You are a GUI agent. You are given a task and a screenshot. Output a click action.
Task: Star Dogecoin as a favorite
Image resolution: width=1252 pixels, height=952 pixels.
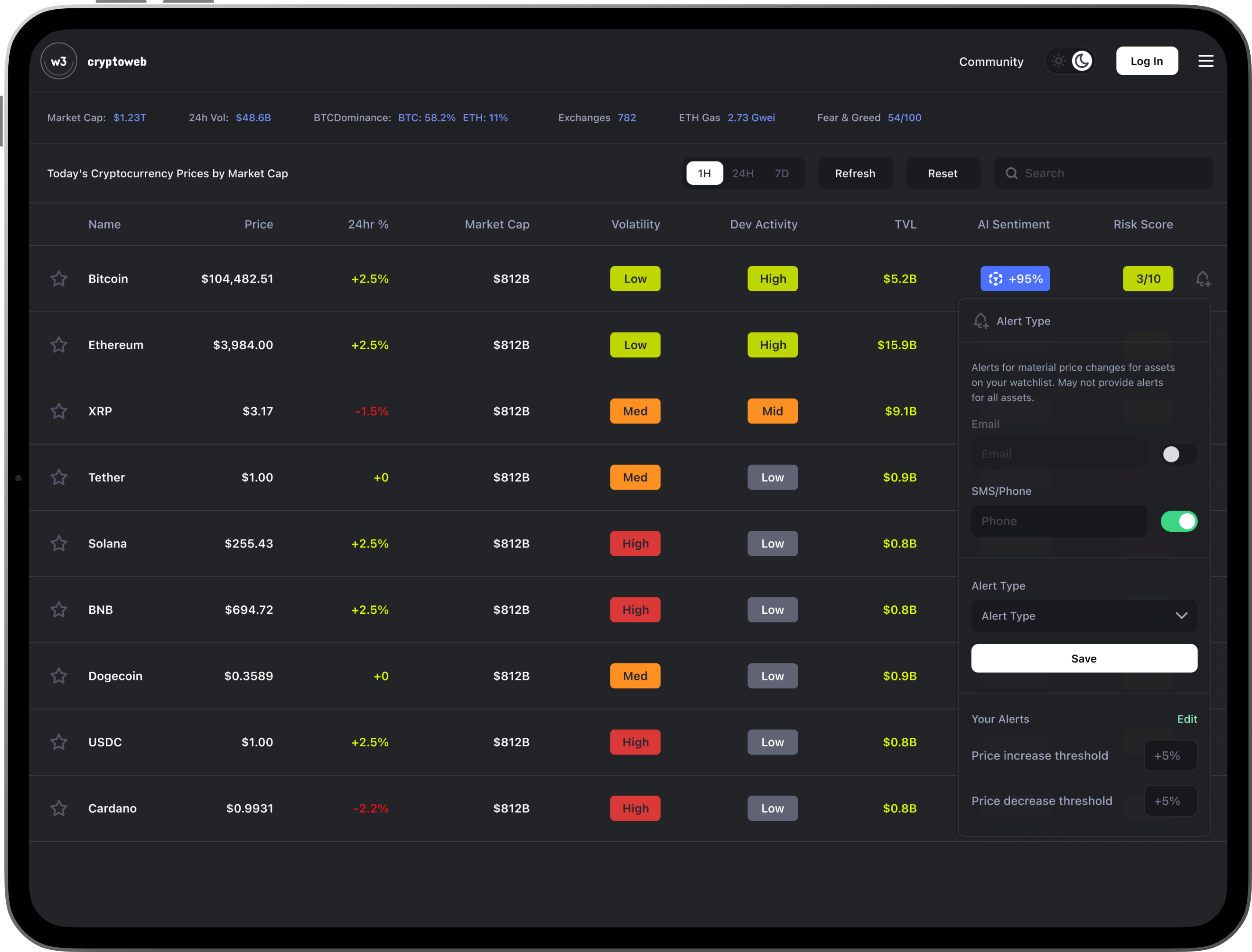tap(59, 676)
